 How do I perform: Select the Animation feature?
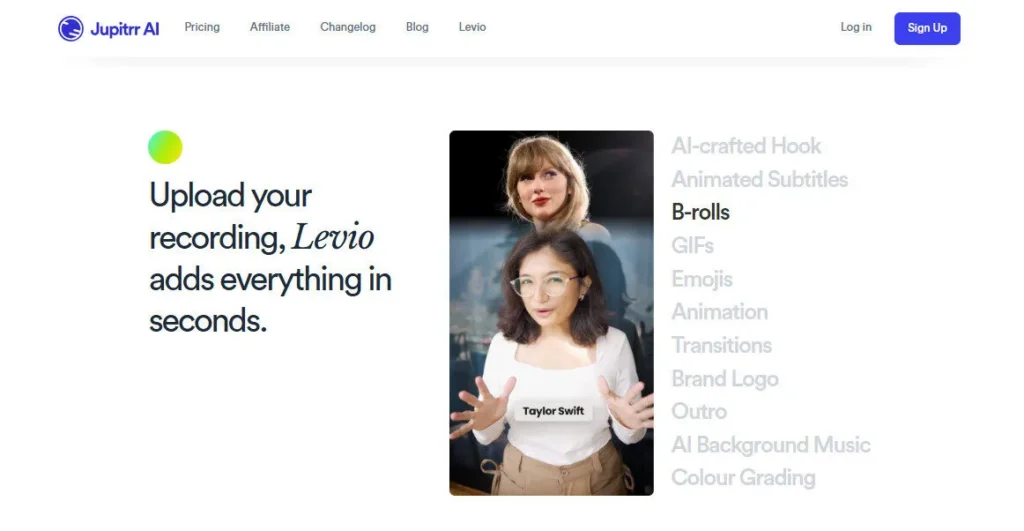coord(720,312)
